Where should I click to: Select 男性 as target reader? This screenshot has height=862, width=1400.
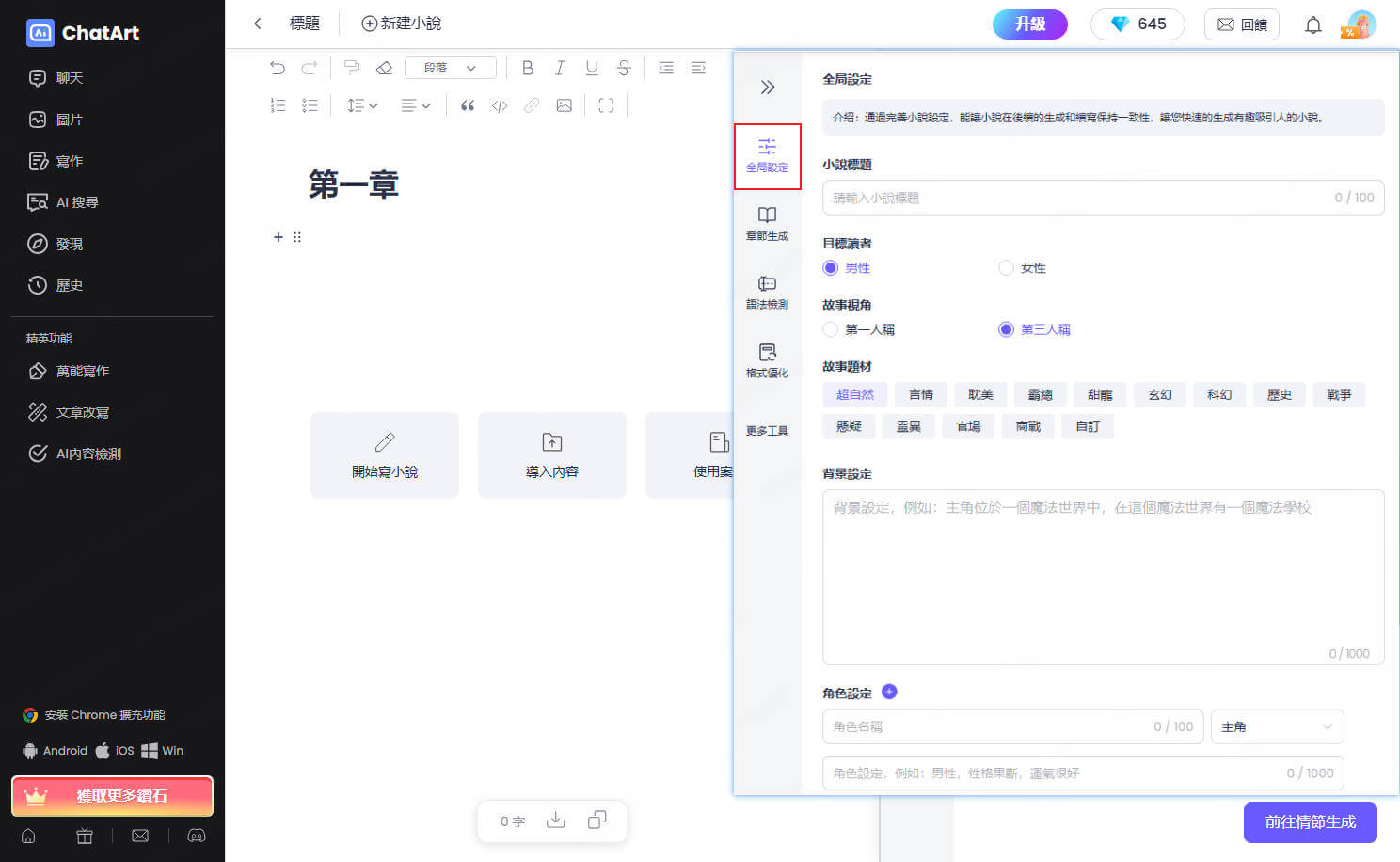pos(847,268)
